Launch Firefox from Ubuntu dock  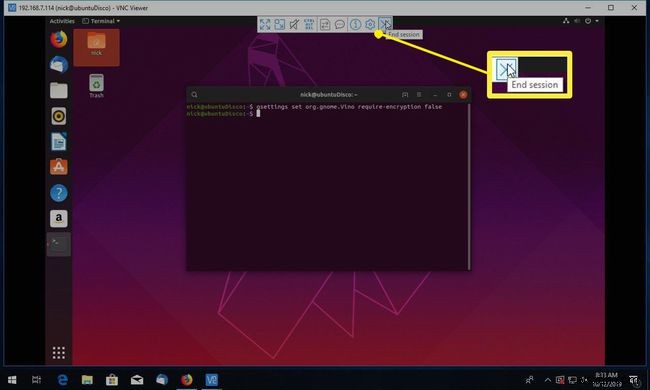tap(59, 39)
